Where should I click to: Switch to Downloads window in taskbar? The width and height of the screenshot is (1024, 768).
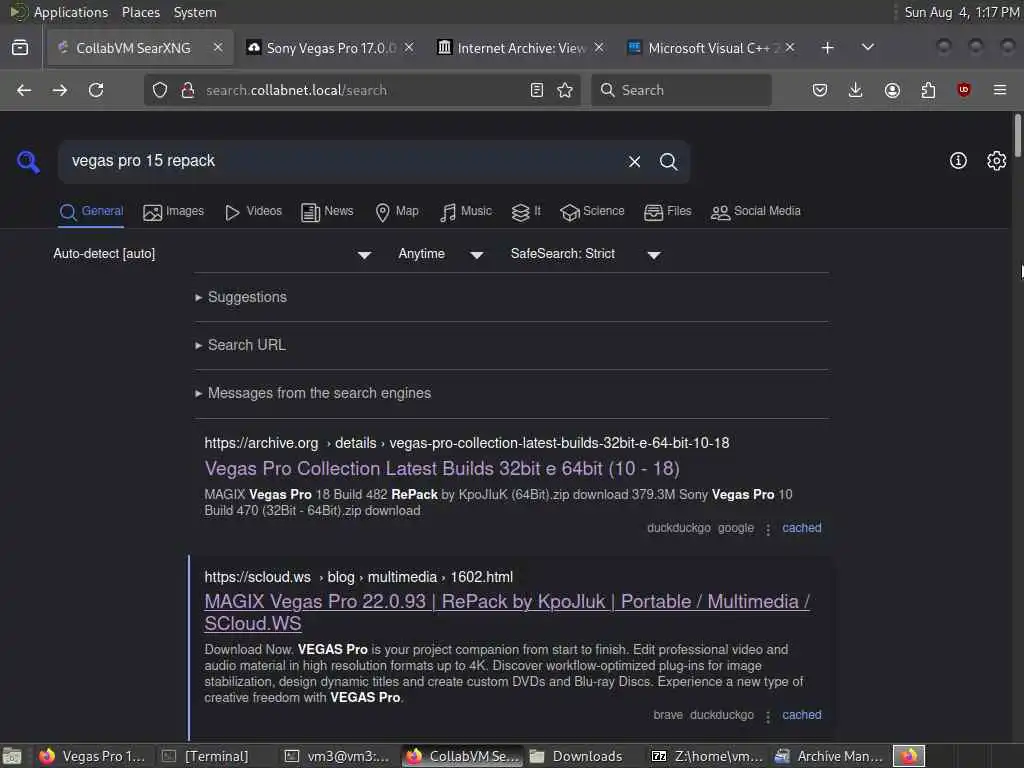tap(577, 756)
